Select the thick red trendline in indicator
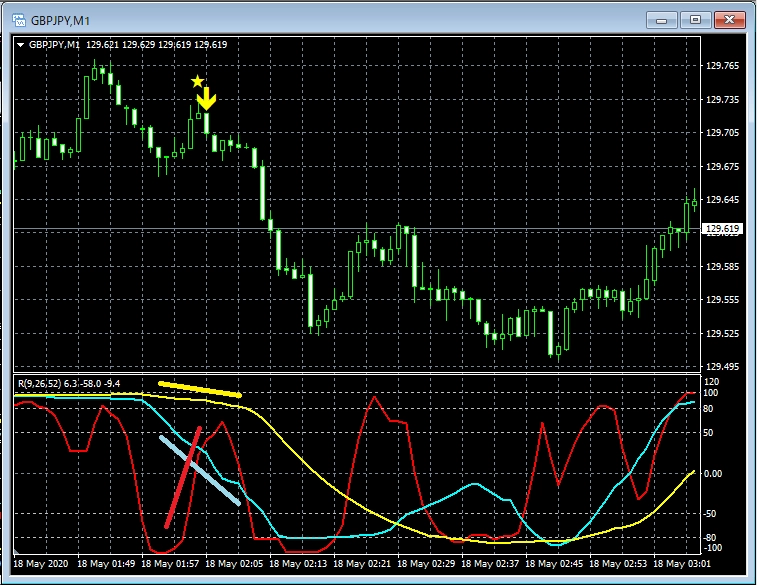 [184, 477]
